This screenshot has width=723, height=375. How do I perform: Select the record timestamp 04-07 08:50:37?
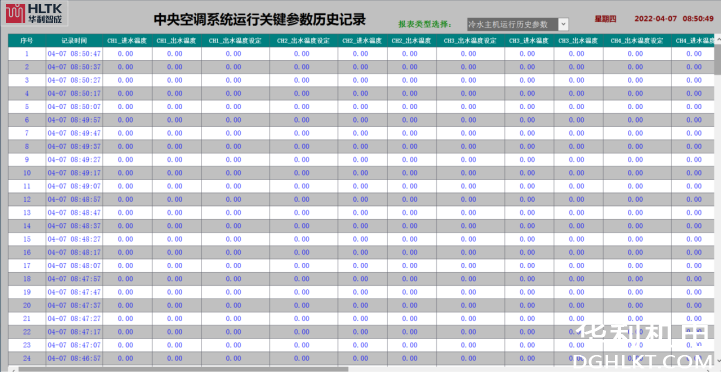pos(74,67)
